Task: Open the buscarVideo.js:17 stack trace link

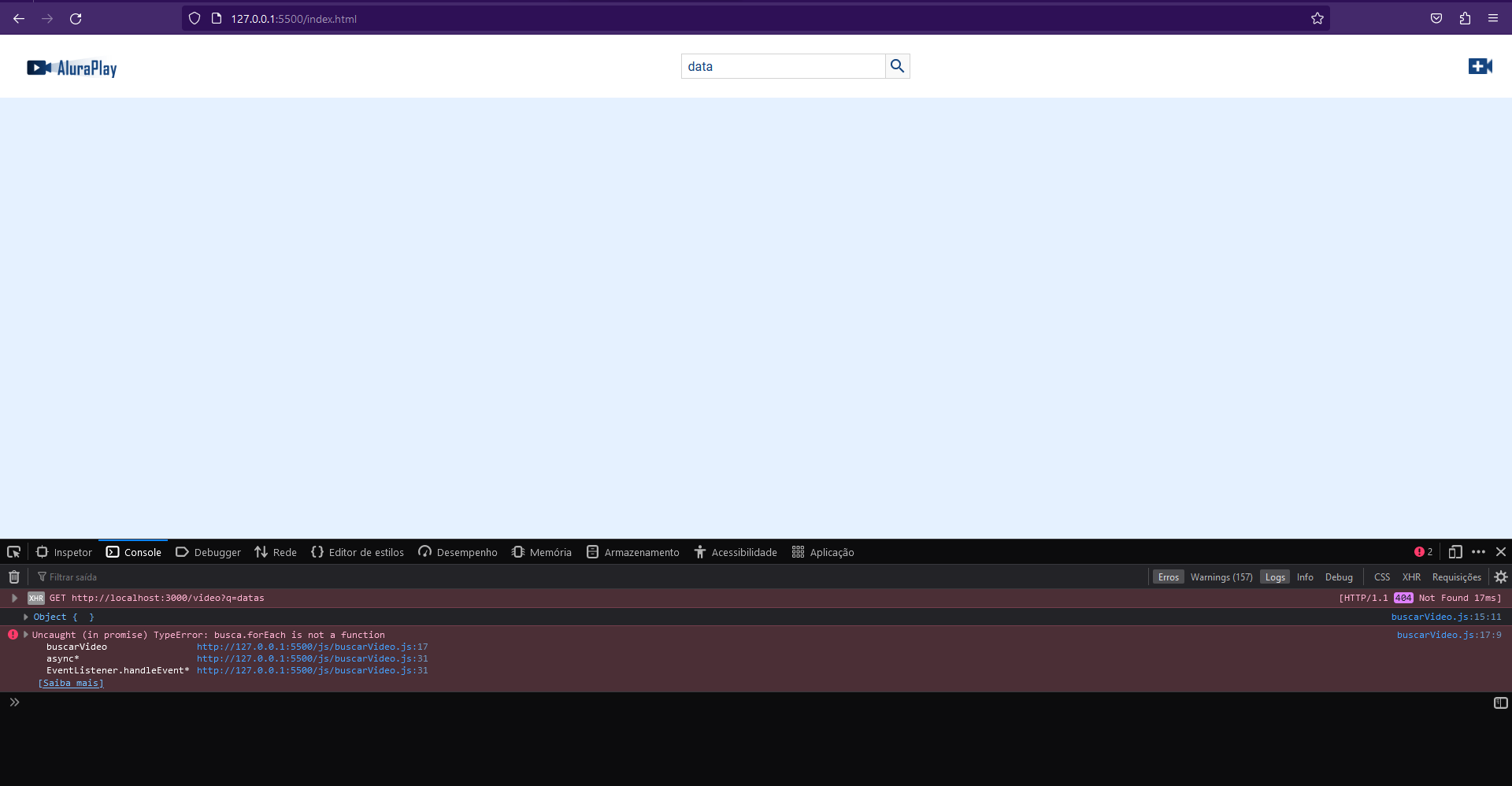Action: 313,647
